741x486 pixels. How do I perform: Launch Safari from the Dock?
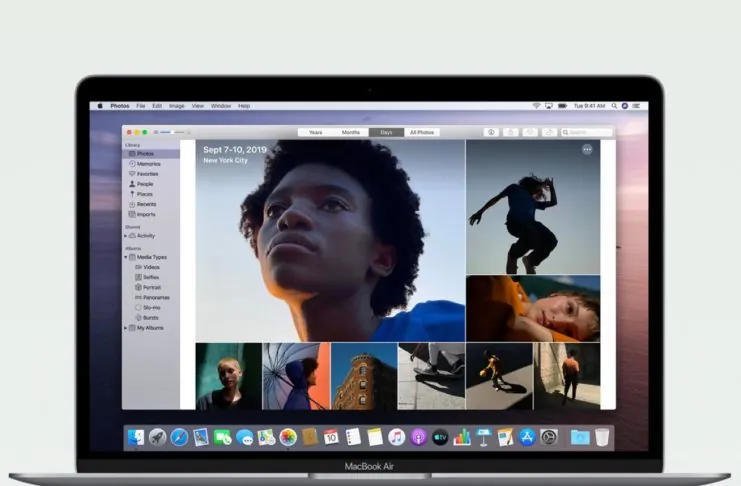pyautogui.click(x=179, y=437)
